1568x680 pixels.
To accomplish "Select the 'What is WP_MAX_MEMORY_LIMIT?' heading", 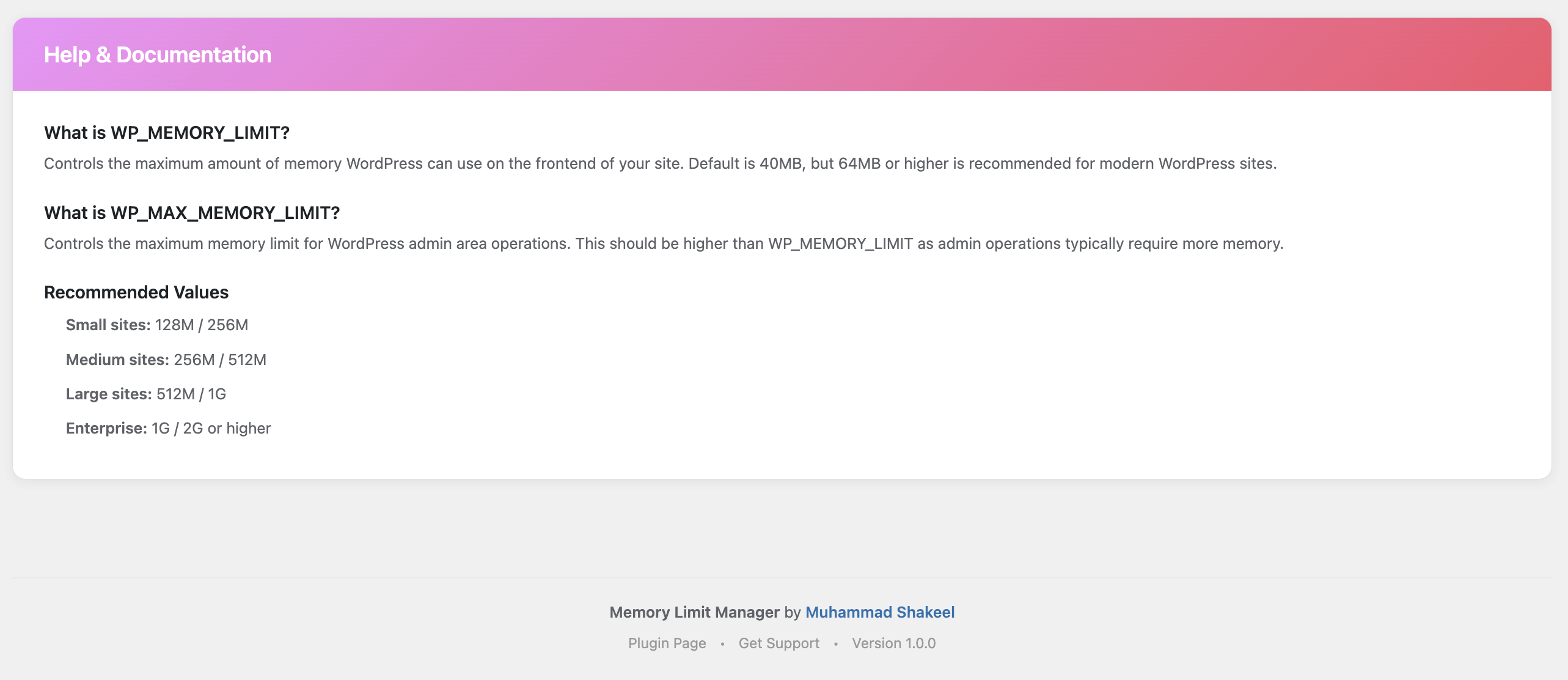I will pyautogui.click(x=192, y=213).
